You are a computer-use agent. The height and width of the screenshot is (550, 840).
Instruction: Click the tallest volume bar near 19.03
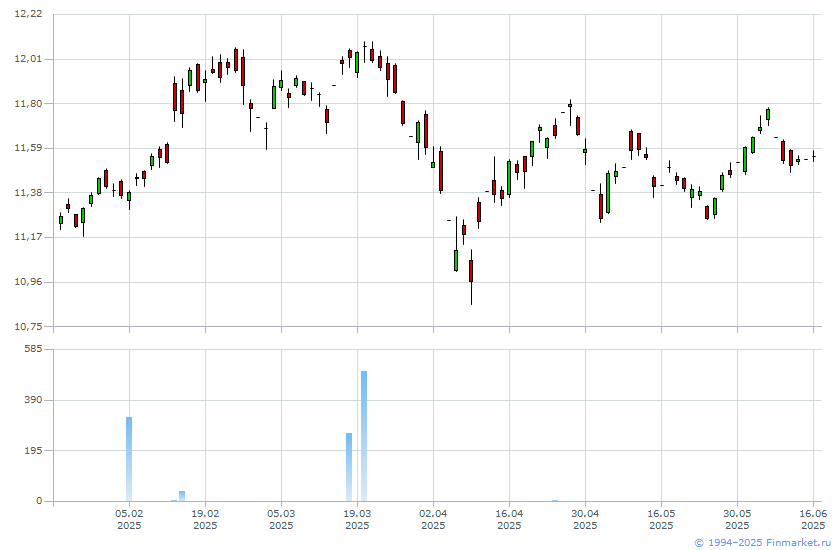pyautogui.click(x=364, y=436)
